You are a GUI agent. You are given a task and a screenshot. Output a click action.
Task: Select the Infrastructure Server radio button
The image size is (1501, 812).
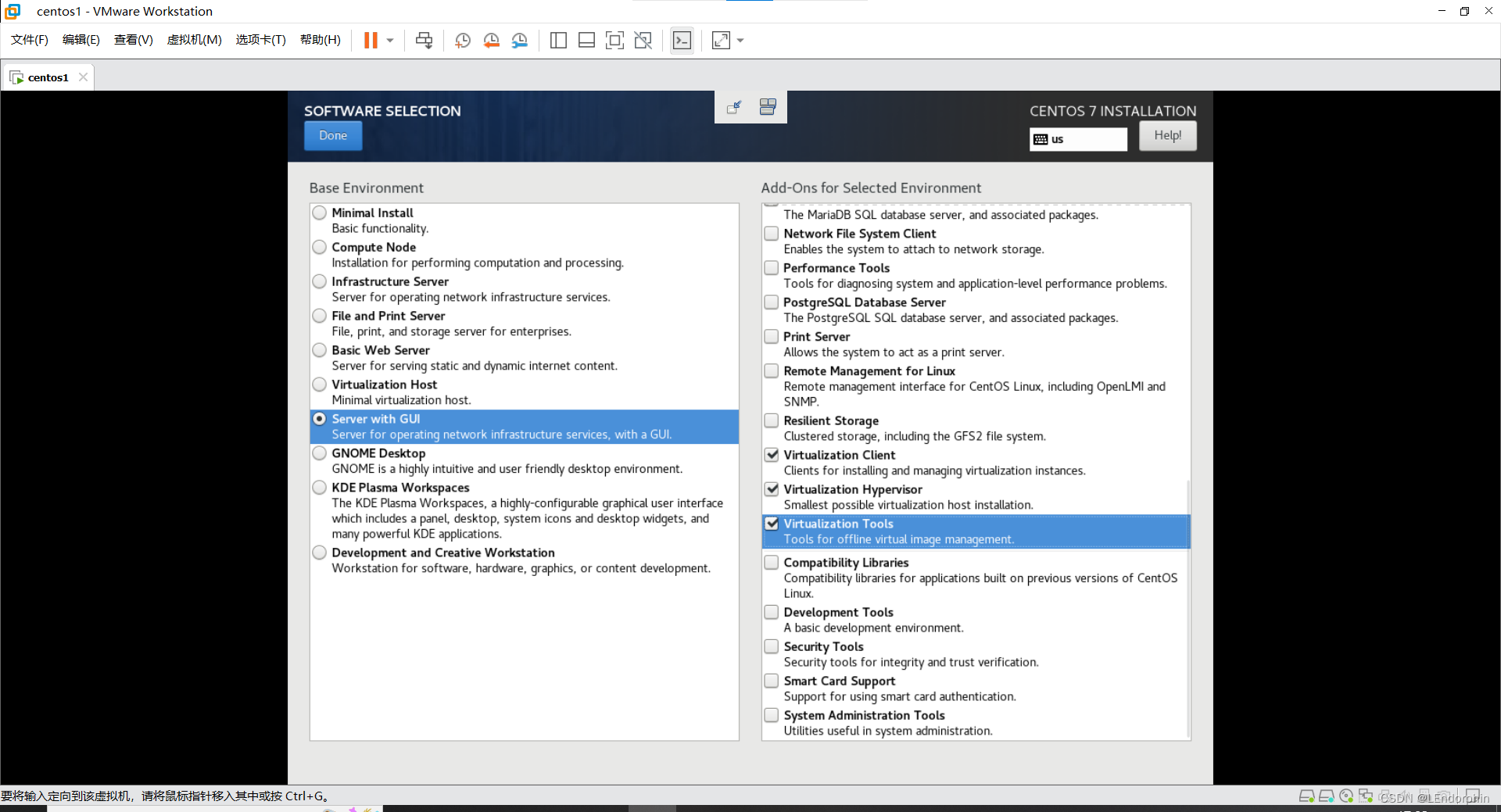pos(319,281)
